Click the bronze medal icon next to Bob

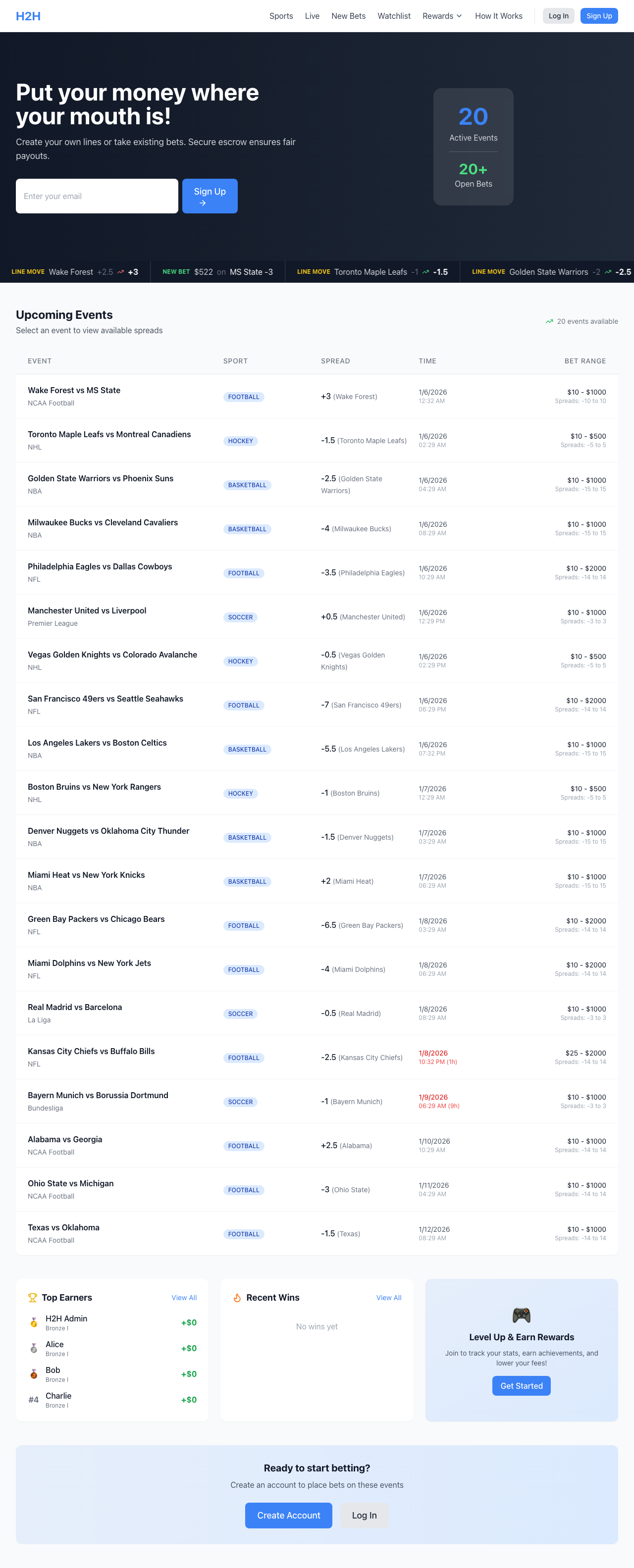34,1373
